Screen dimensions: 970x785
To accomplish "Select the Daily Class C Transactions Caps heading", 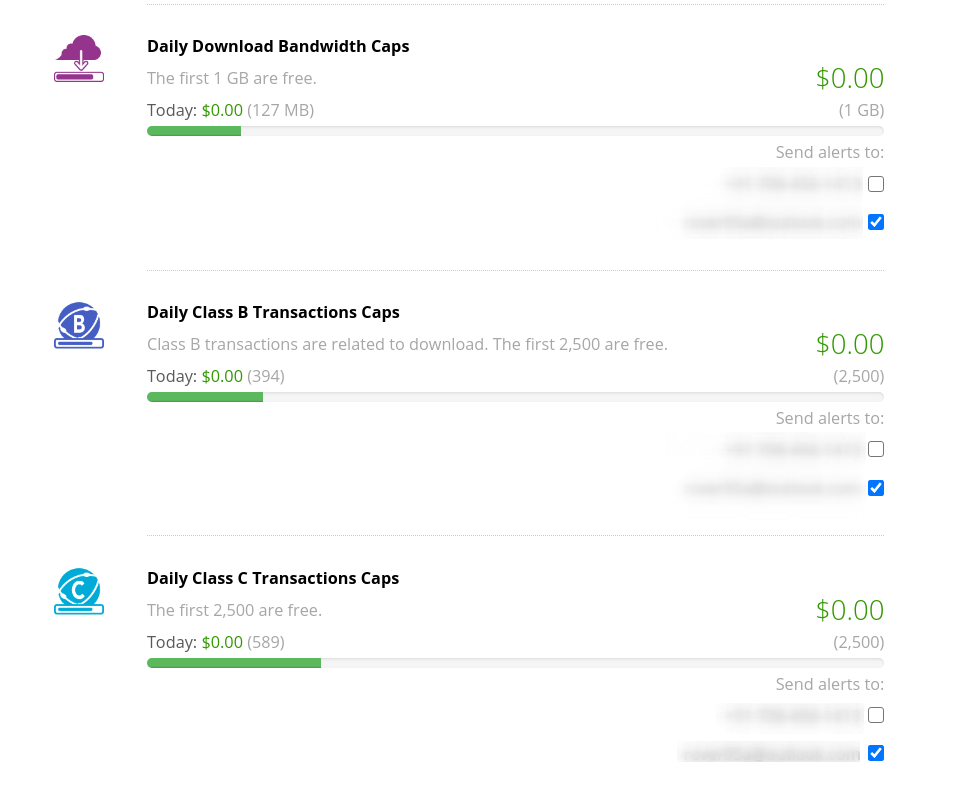I will [273, 578].
